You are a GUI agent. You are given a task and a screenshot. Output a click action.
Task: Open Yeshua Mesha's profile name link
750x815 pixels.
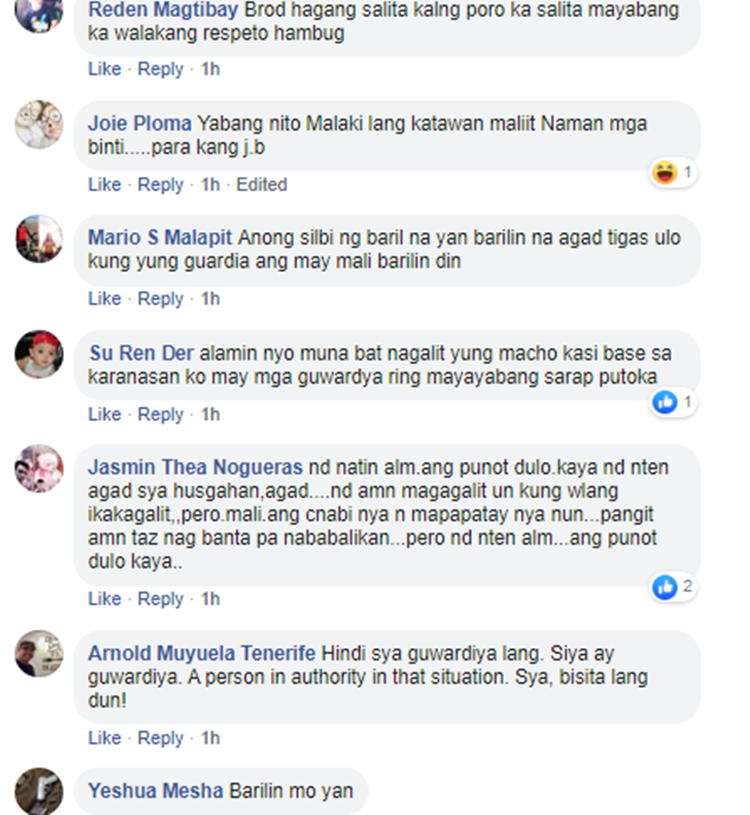pos(155,791)
